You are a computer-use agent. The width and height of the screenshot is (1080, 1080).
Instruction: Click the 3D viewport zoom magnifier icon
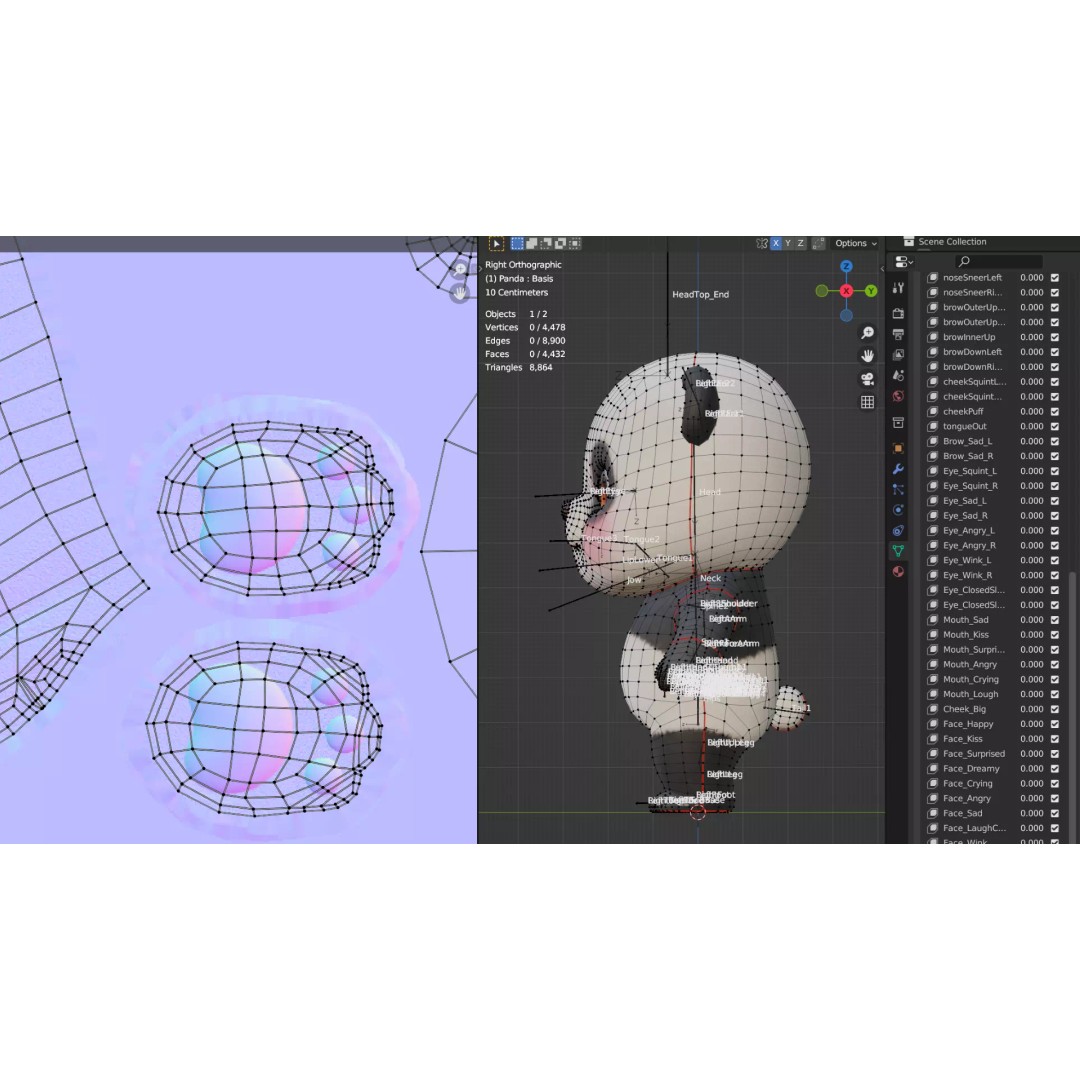point(867,333)
